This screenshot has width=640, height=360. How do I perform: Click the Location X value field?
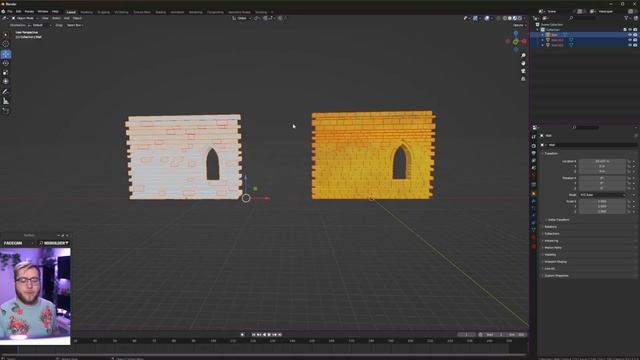(x=602, y=161)
